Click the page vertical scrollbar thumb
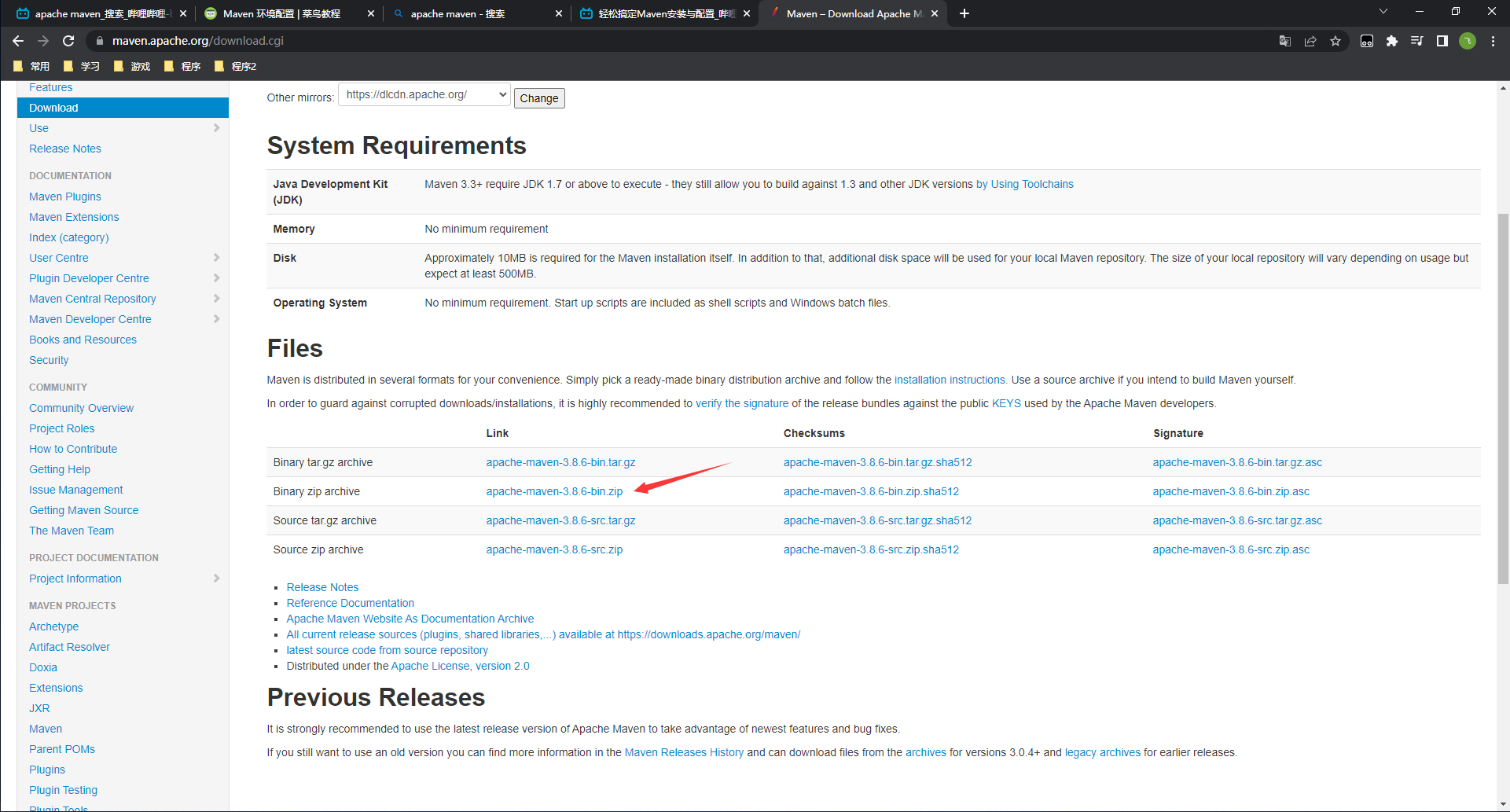1510x812 pixels. pyautogui.click(x=1503, y=399)
